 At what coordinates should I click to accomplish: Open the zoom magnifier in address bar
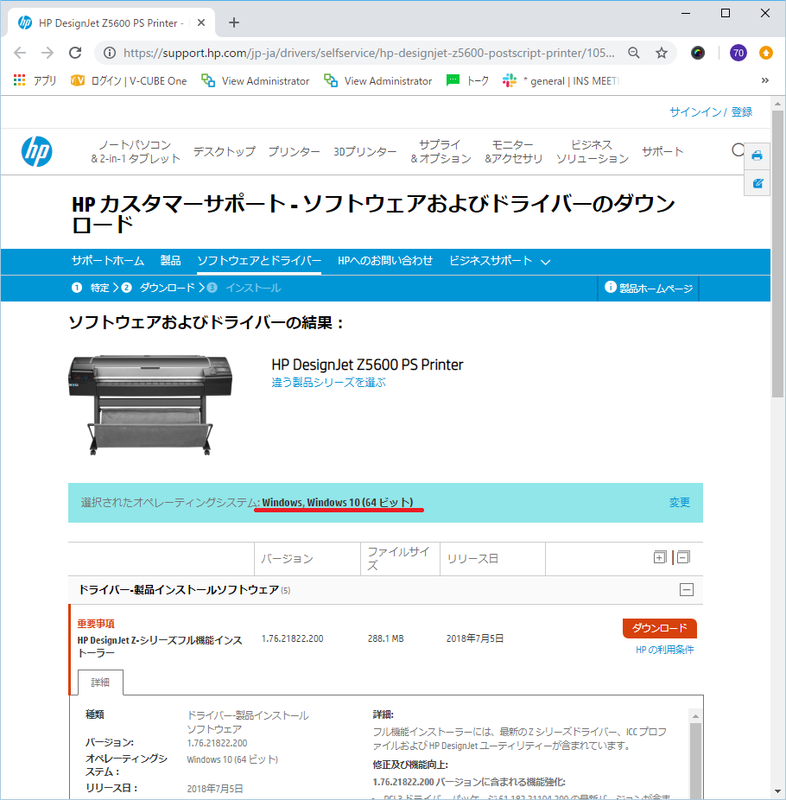tap(633, 53)
